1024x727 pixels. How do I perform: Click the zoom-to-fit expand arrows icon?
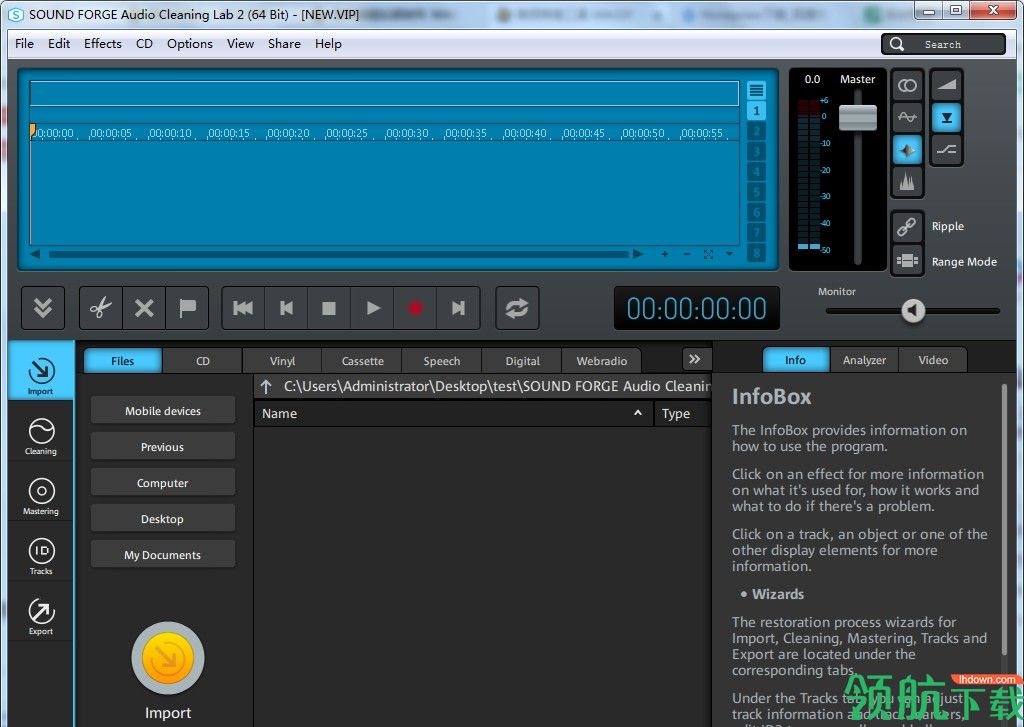(x=709, y=254)
